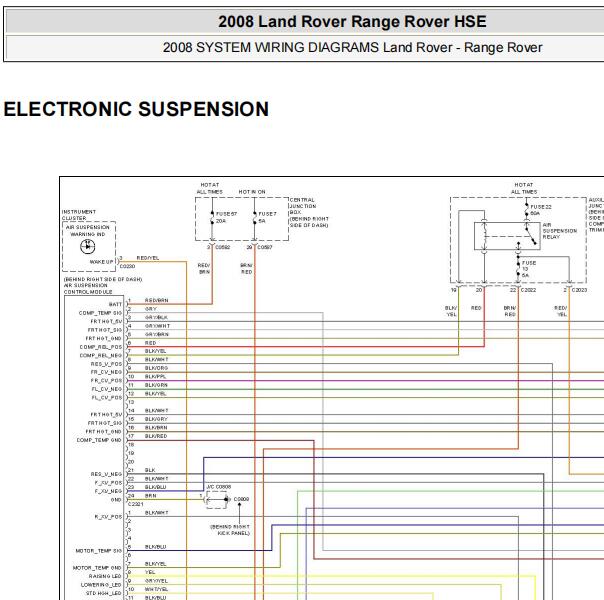Click the 'C0230' connector label
The height and width of the screenshot is (600, 604).
tap(127, 266)
